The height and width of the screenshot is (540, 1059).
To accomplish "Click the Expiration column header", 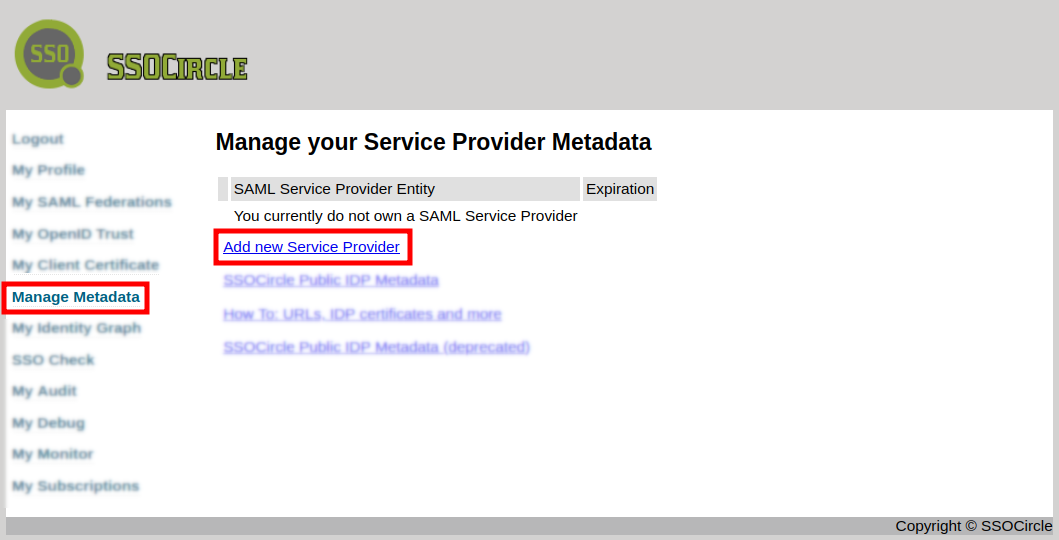I will click(620, 189).
